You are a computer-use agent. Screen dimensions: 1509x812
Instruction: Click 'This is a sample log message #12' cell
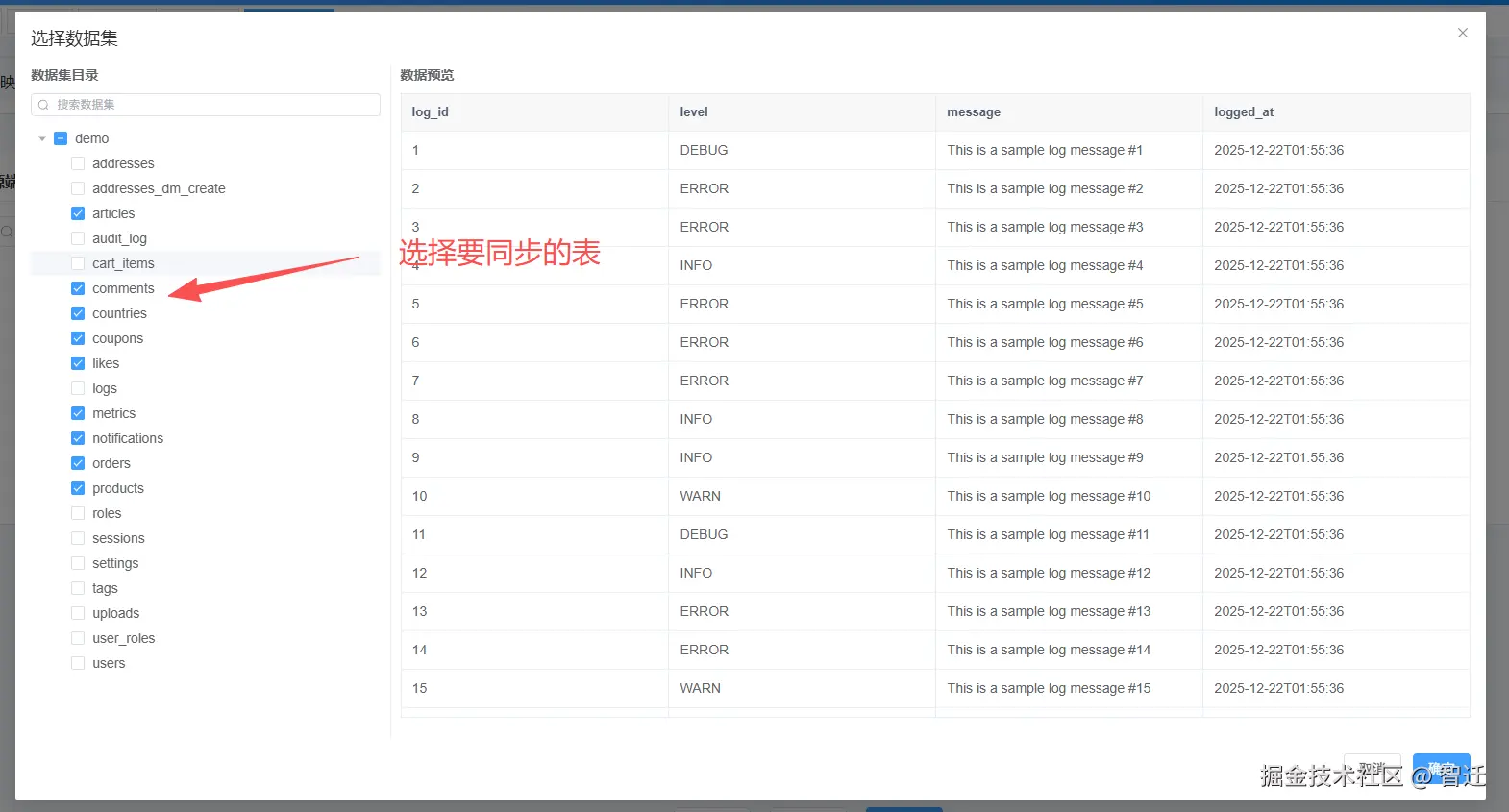pyautogui.click(x=1069, y=573)
